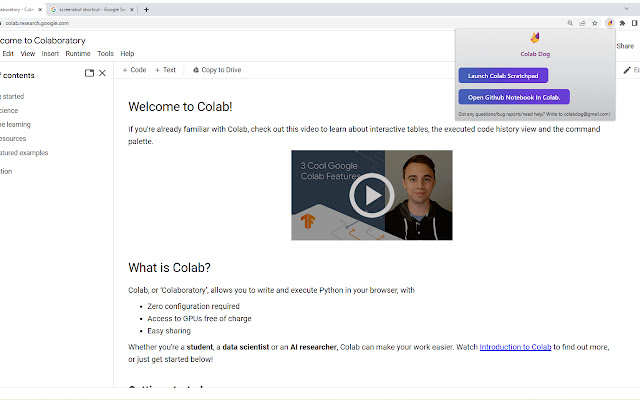The height and width of the screenshot is (400, 640).
Task: Open the Chrome extensions puzzle icon
Action: pyautogui.click(x=622, y=23)
